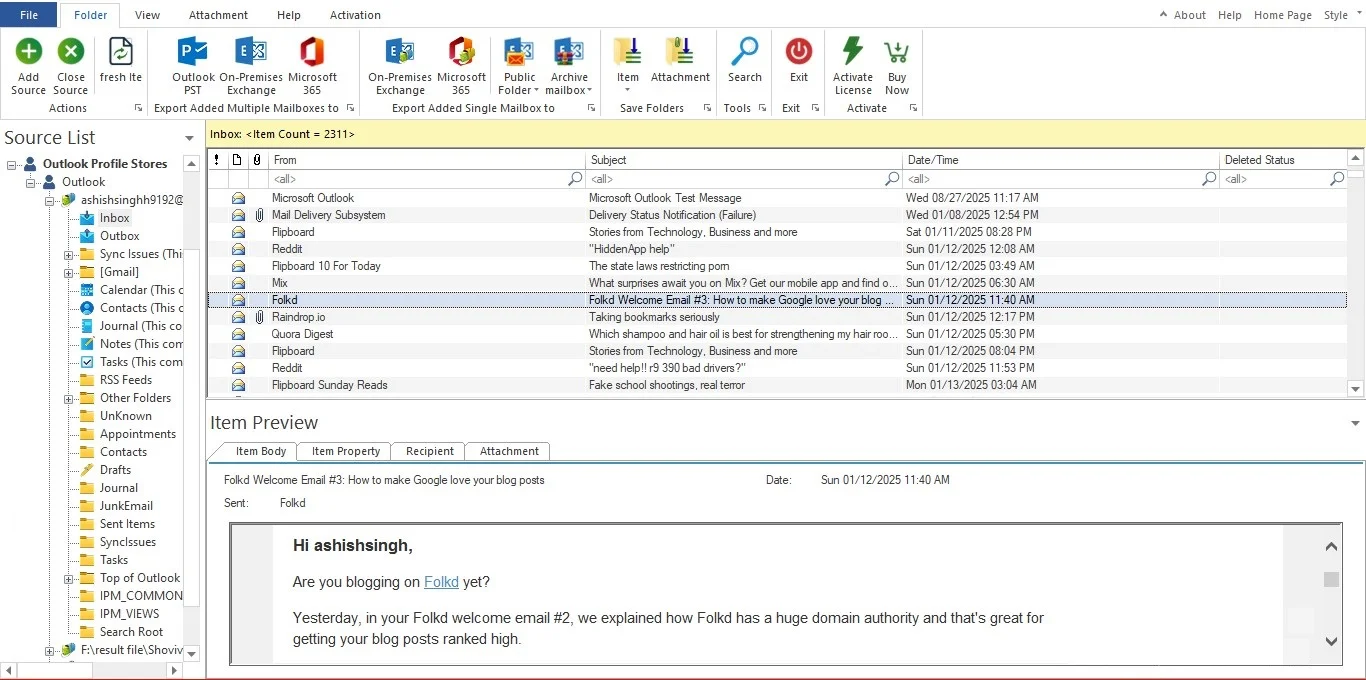
Task: Switch to the Item Property tab
Action: [345, 451]
